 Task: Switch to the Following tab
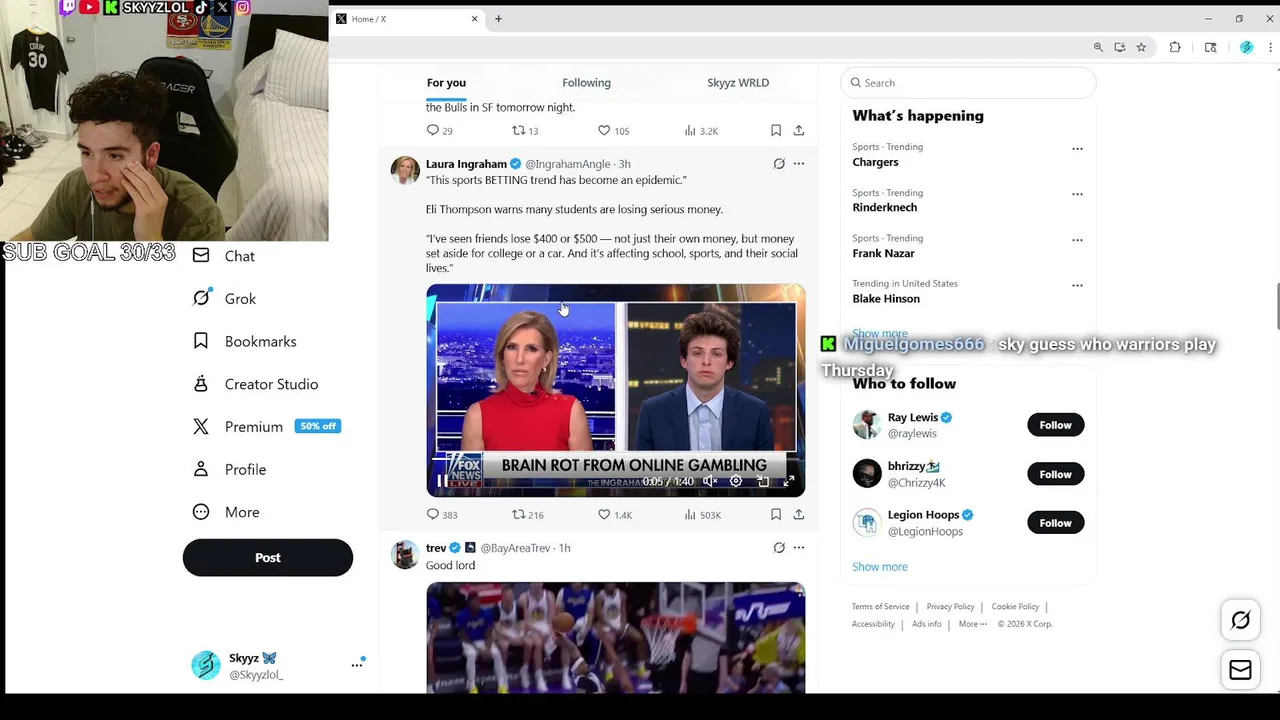pos(586,83)
